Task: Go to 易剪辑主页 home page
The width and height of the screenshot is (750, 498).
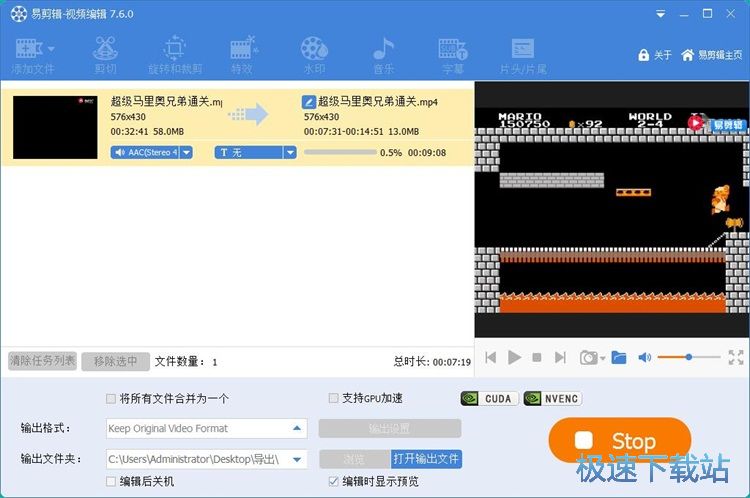Action: point(712,55)
